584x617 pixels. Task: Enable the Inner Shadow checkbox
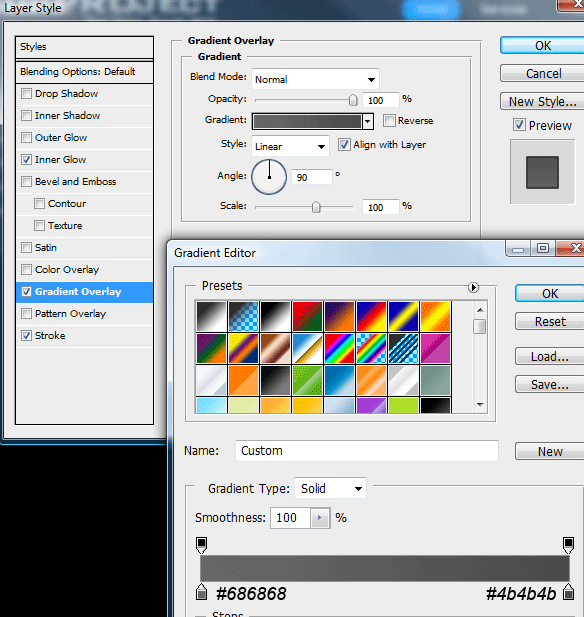tap(26, 116)
